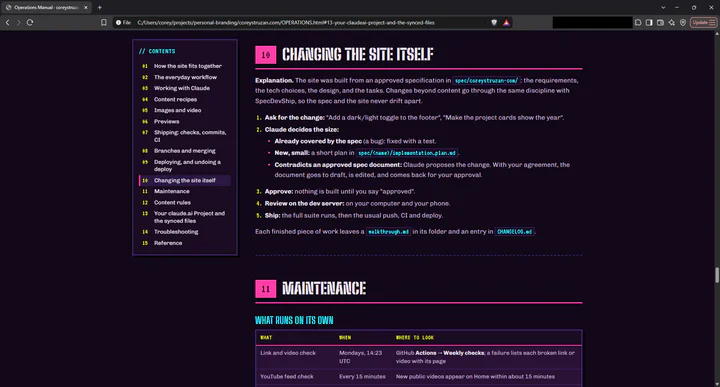This screenshot has width=720, height=387.
Task: Click the "WHERE TO LOOK" column header
Action: [x=415, y=338]
